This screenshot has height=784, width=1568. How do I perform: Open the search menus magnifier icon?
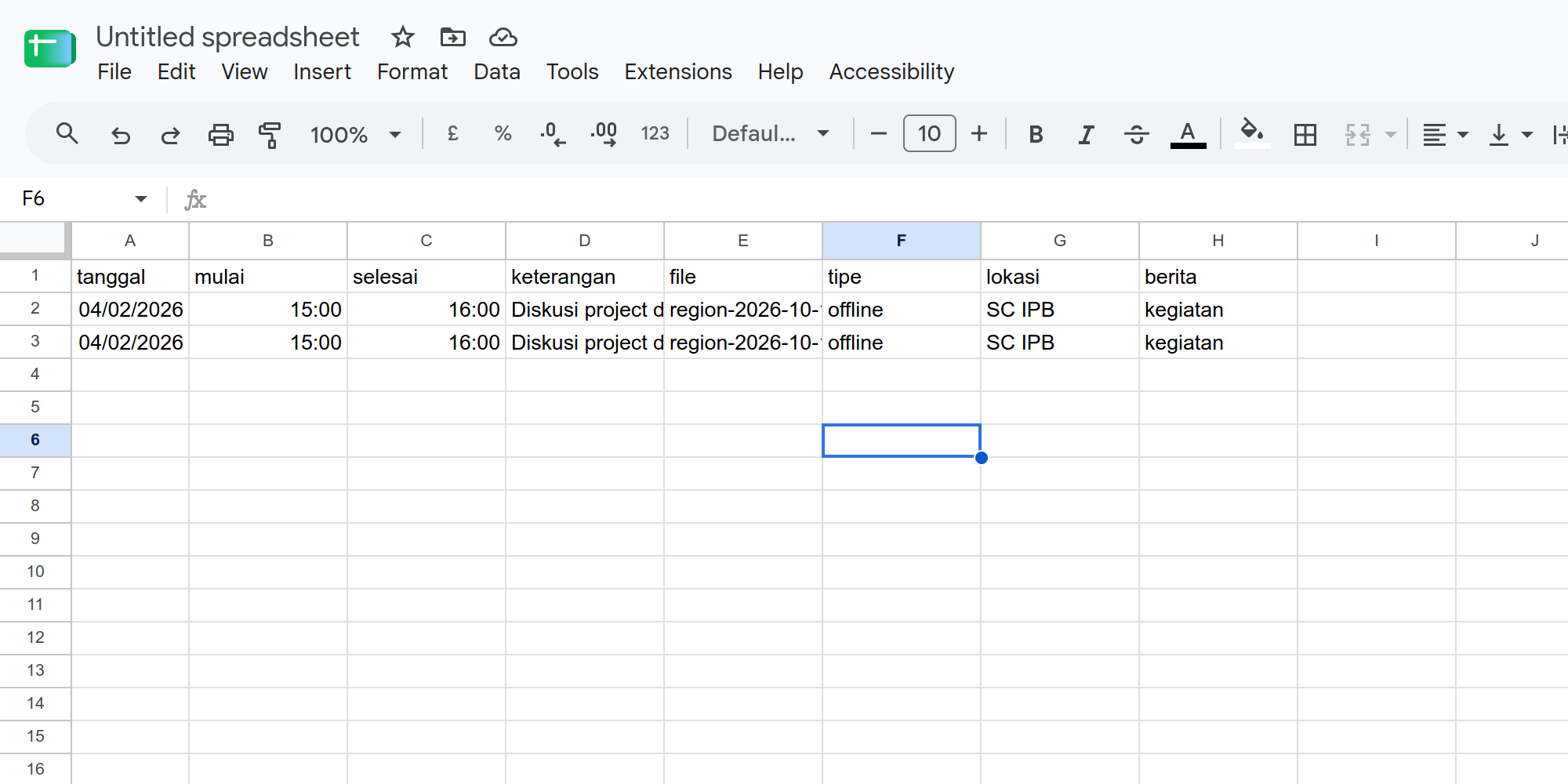pos(67,134)
